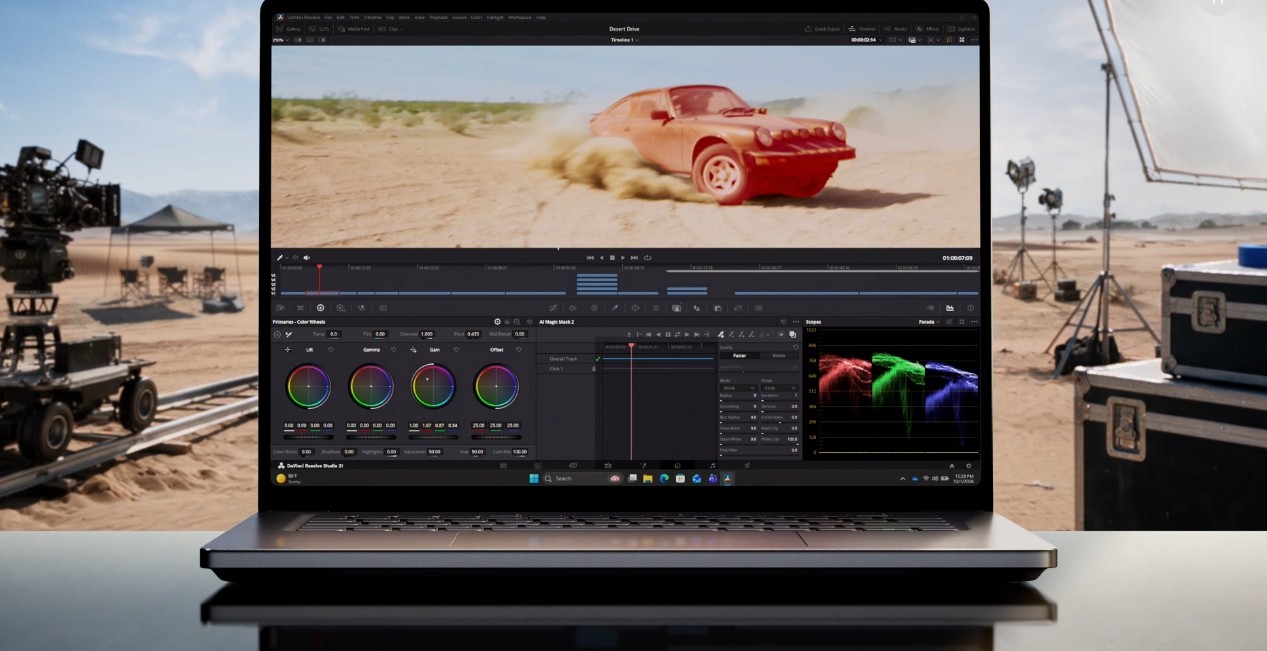Click the Quick Export button
The width and height of the screenshot is (1267, 651).
[x=824, y=29]
